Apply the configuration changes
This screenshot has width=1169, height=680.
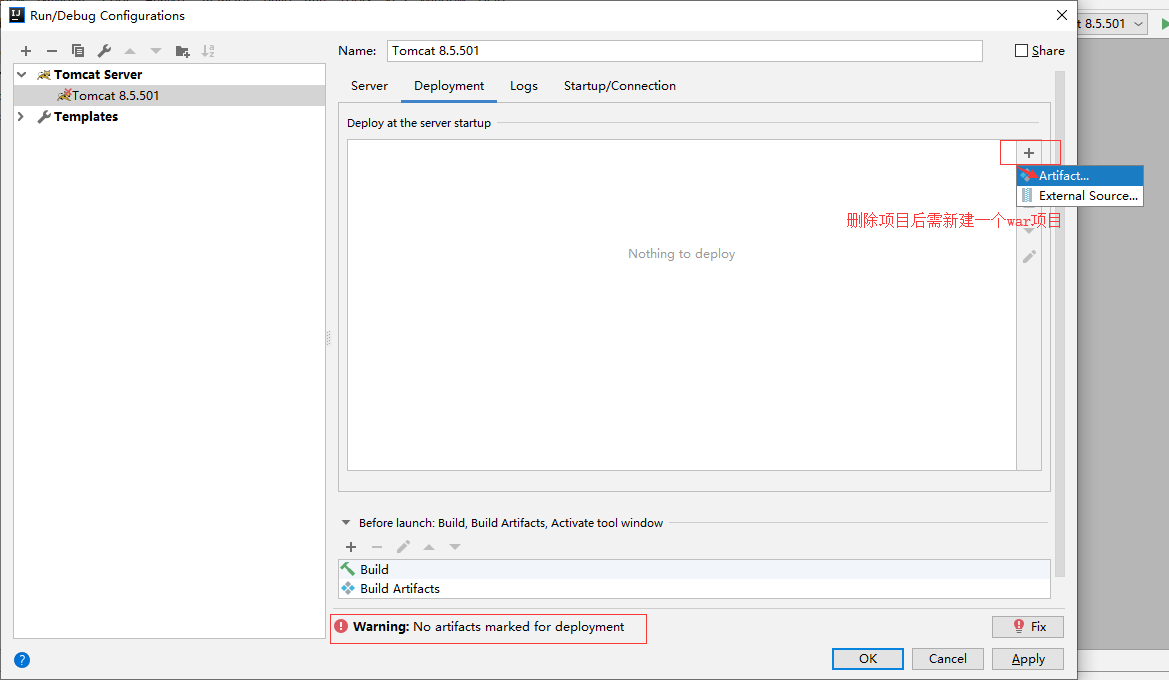[1027, 659]
